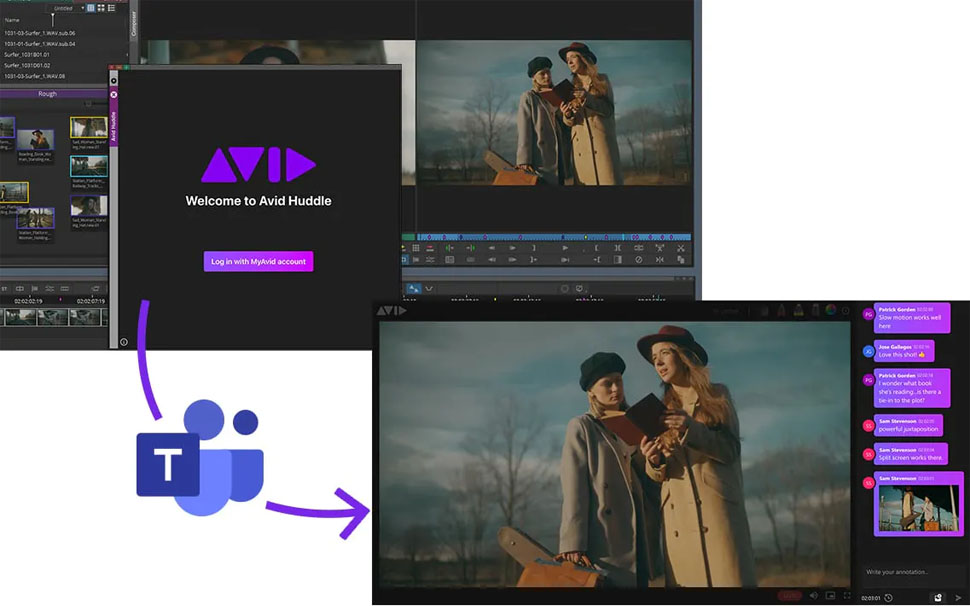This screenshot has height=606, width=970.
Task: Select the Rough bin tab header
Action: tap(48, 94)
